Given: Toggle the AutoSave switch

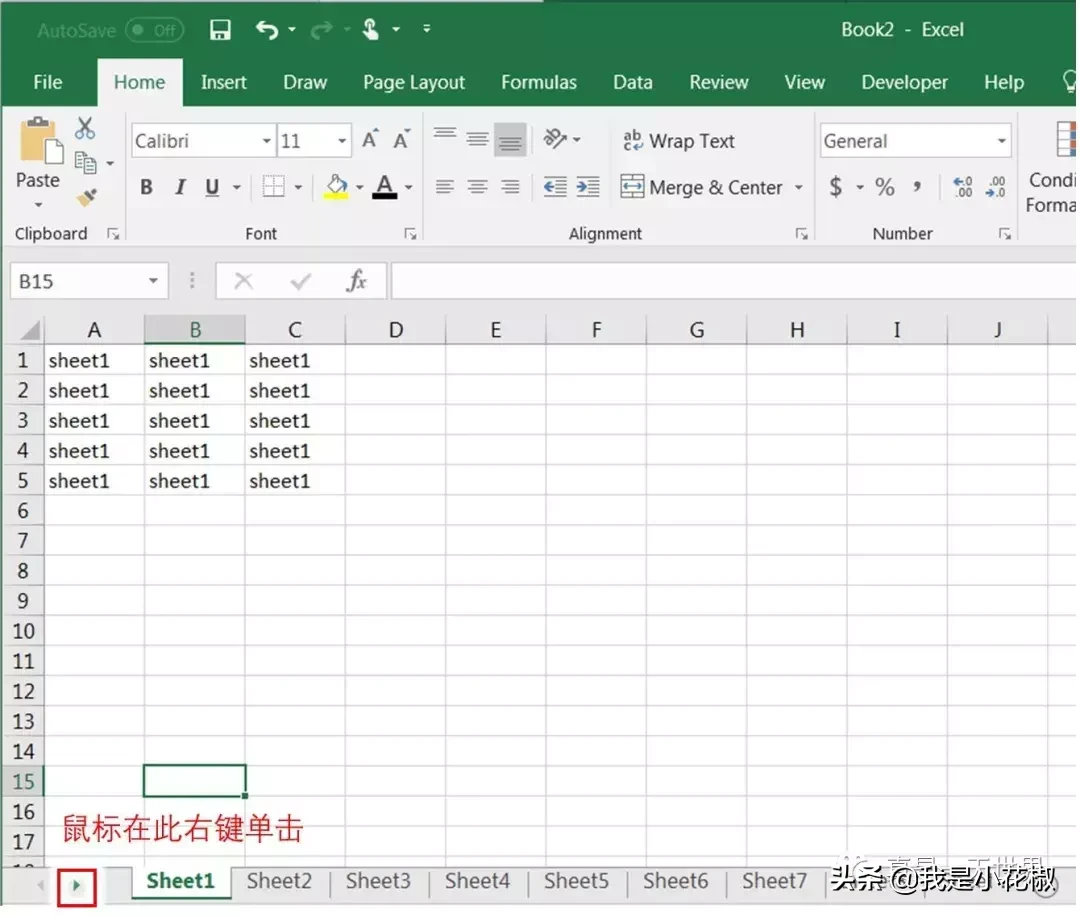Looking at the screenshot, I should (x=155, y=30).
